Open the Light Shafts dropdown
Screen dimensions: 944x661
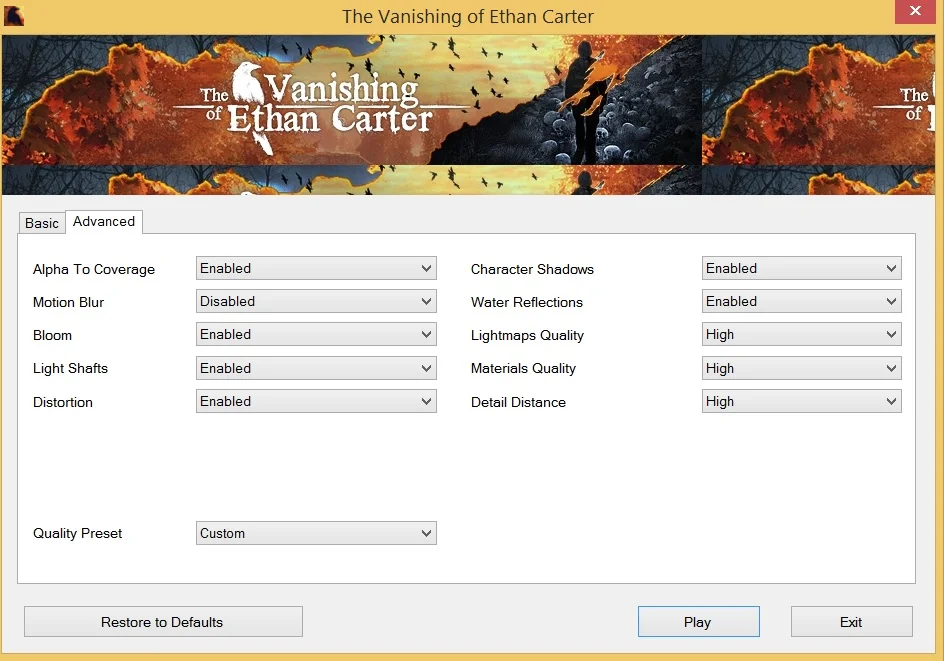tap(316, 368)
